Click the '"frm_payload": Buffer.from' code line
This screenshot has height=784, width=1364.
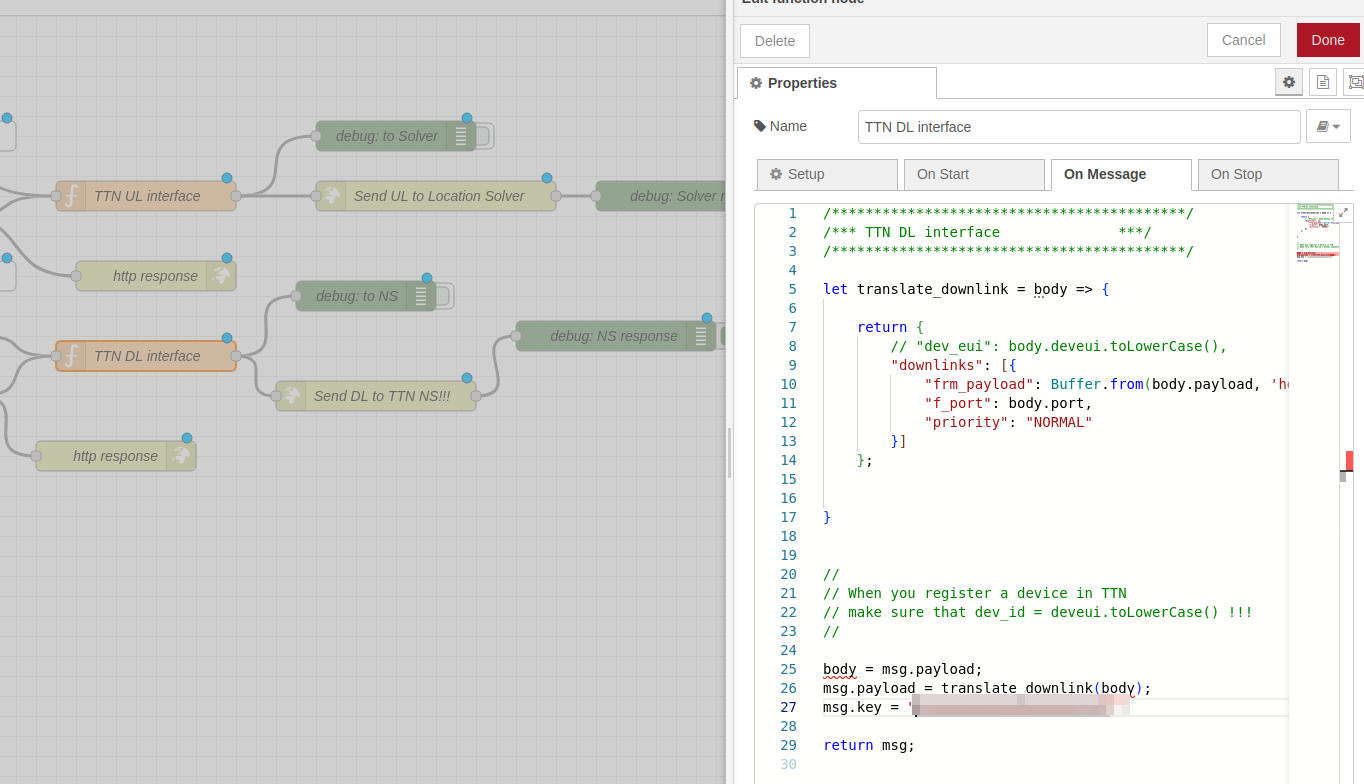click(x=1106, y=384)
